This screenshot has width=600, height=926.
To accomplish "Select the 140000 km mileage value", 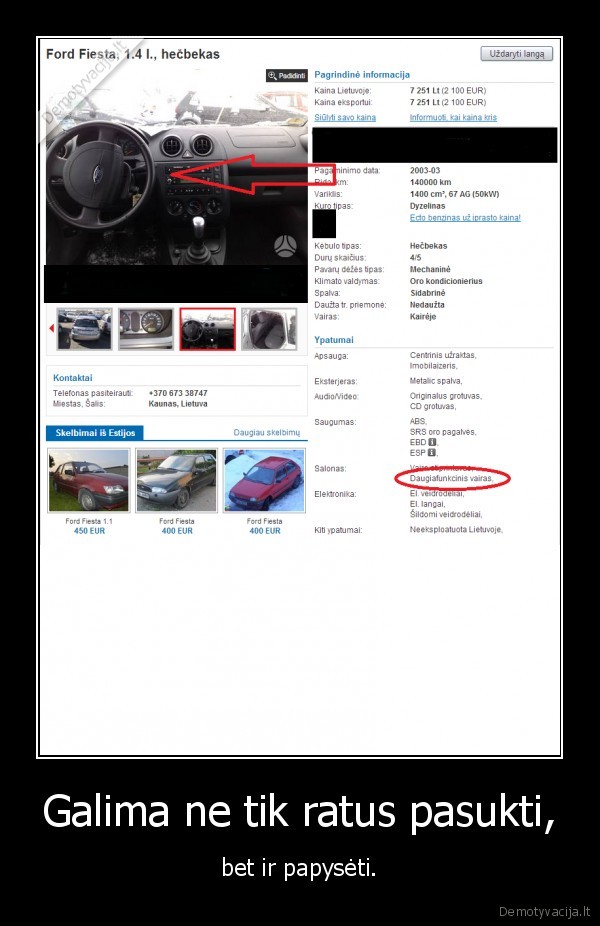I will point(431,182).
